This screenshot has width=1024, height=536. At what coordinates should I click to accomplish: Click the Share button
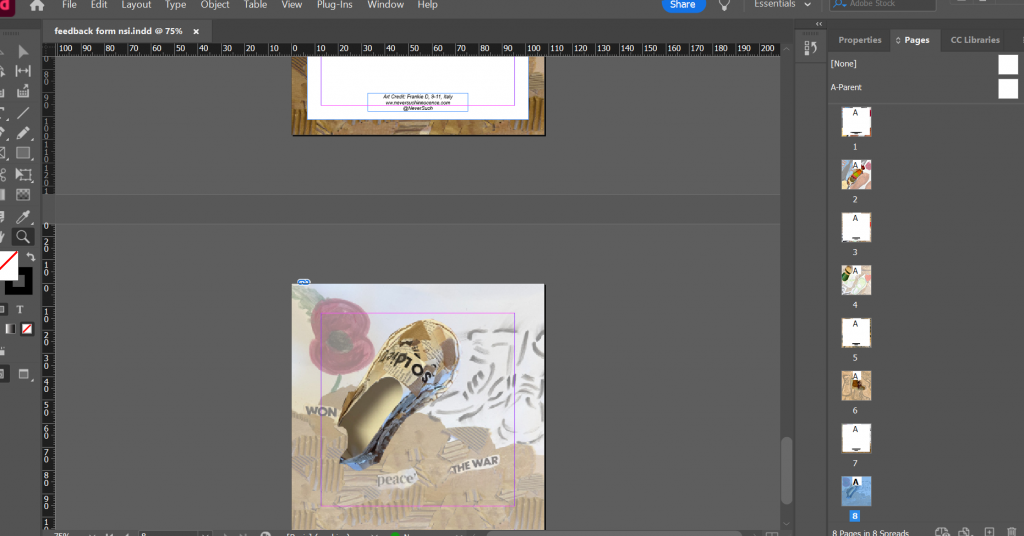point(682,5)
